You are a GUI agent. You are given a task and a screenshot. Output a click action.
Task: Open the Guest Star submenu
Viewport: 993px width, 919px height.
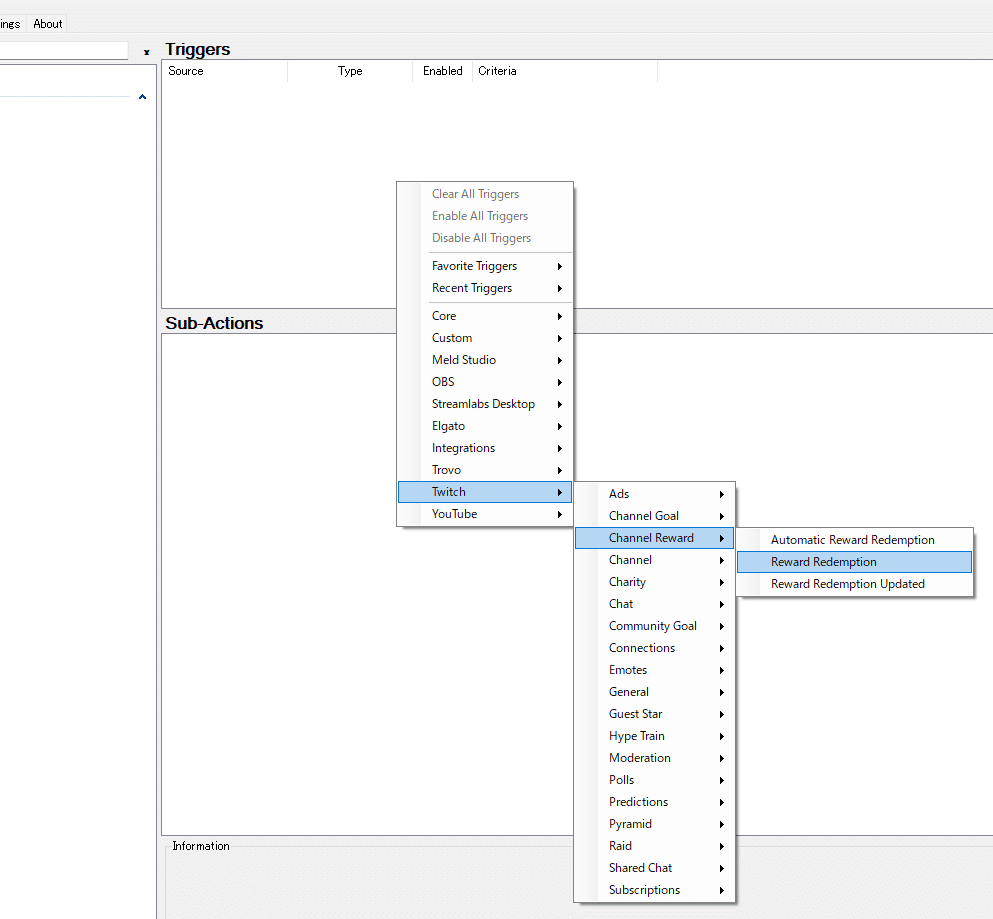click(x=654, y=714)
